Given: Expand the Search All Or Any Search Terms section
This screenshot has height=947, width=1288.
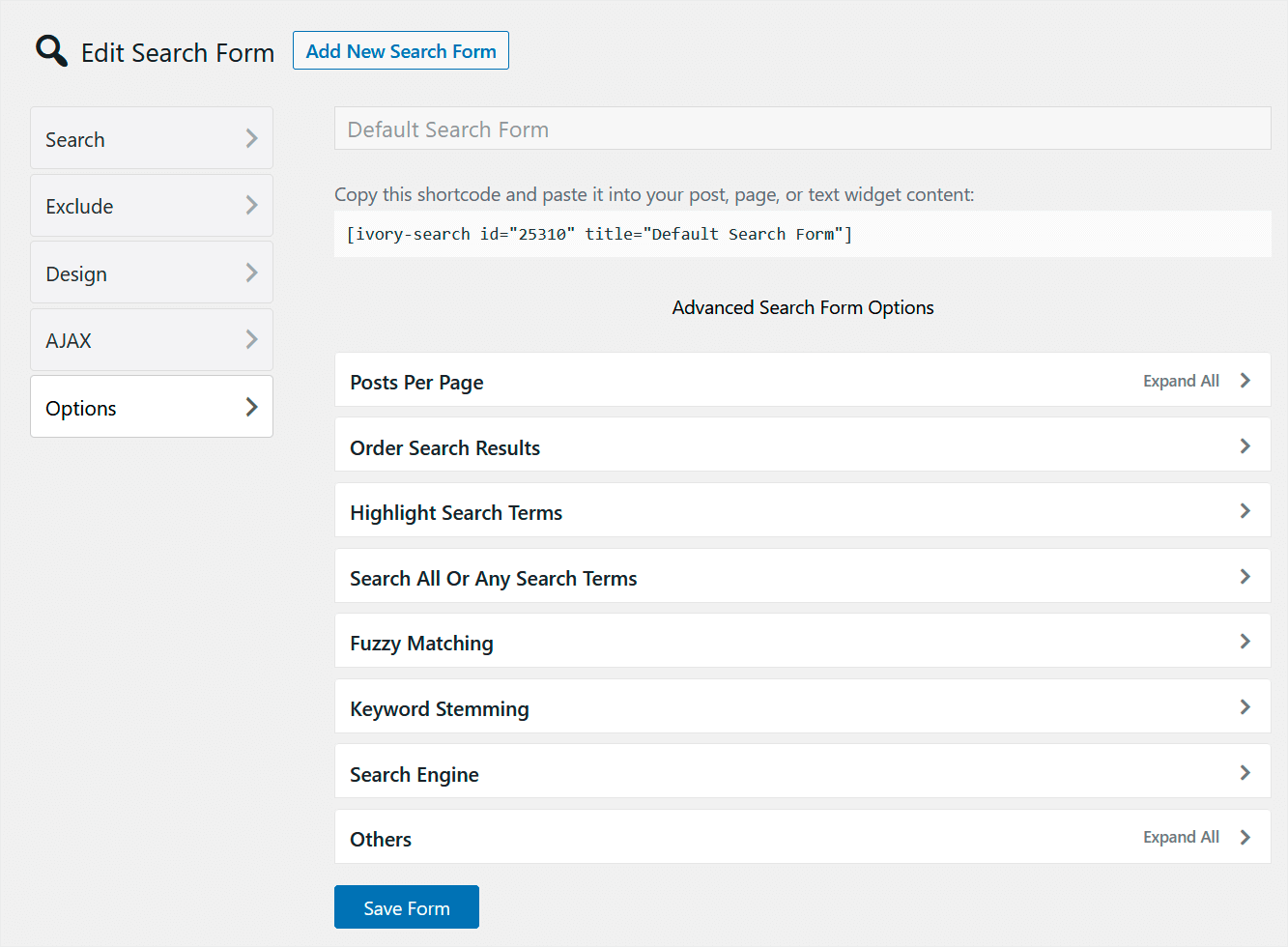Looking at the screenshot, I should pos(676,577).
